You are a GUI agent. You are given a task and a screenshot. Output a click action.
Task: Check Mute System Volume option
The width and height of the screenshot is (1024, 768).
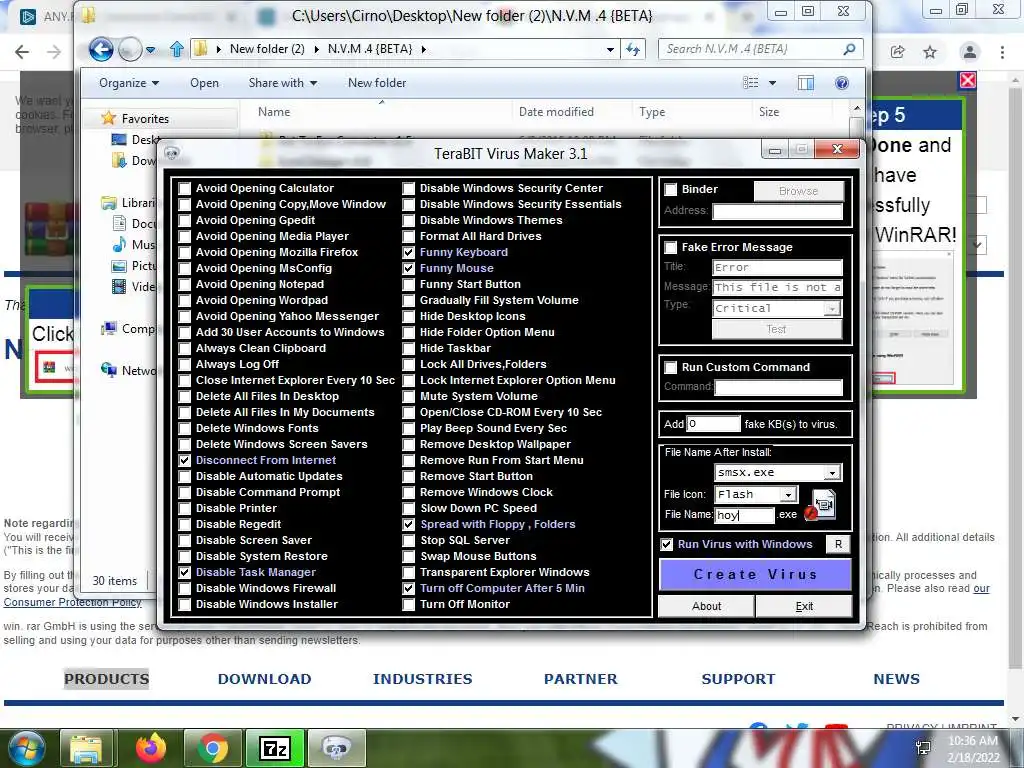409,396
